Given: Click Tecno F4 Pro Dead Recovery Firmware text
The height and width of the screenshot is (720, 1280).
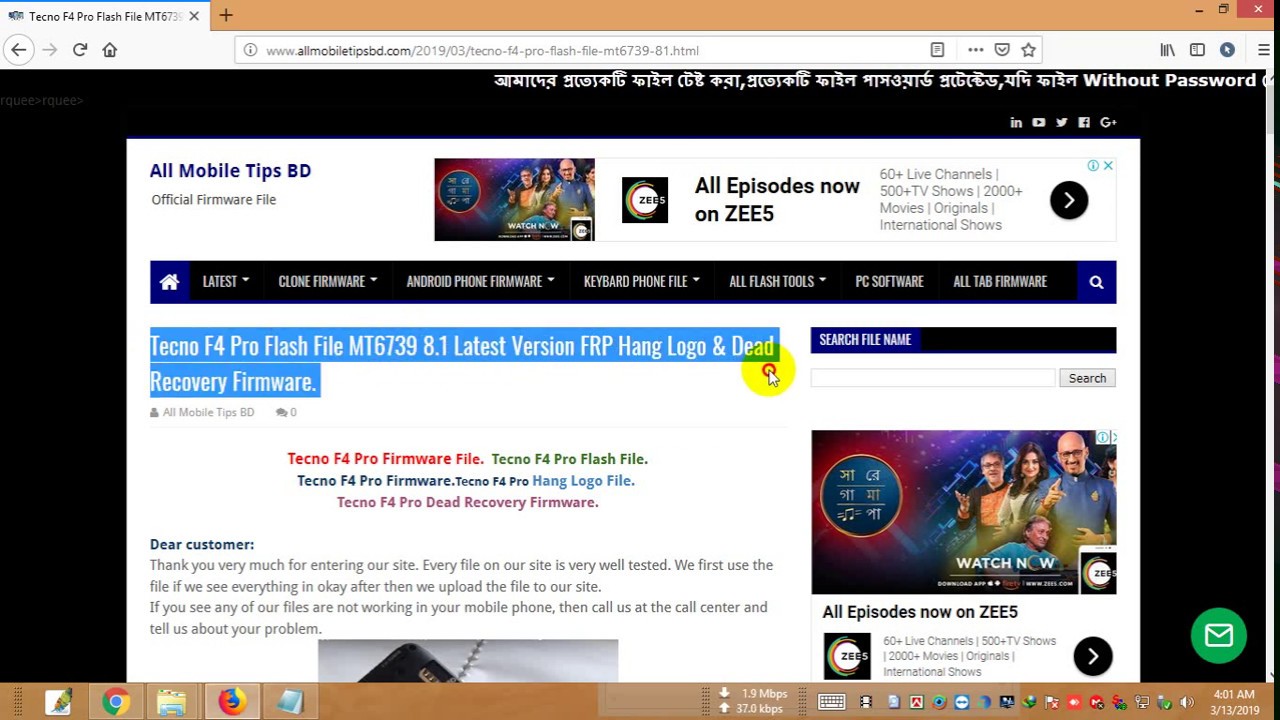Looking at the screenshot, I should [467, 502].
